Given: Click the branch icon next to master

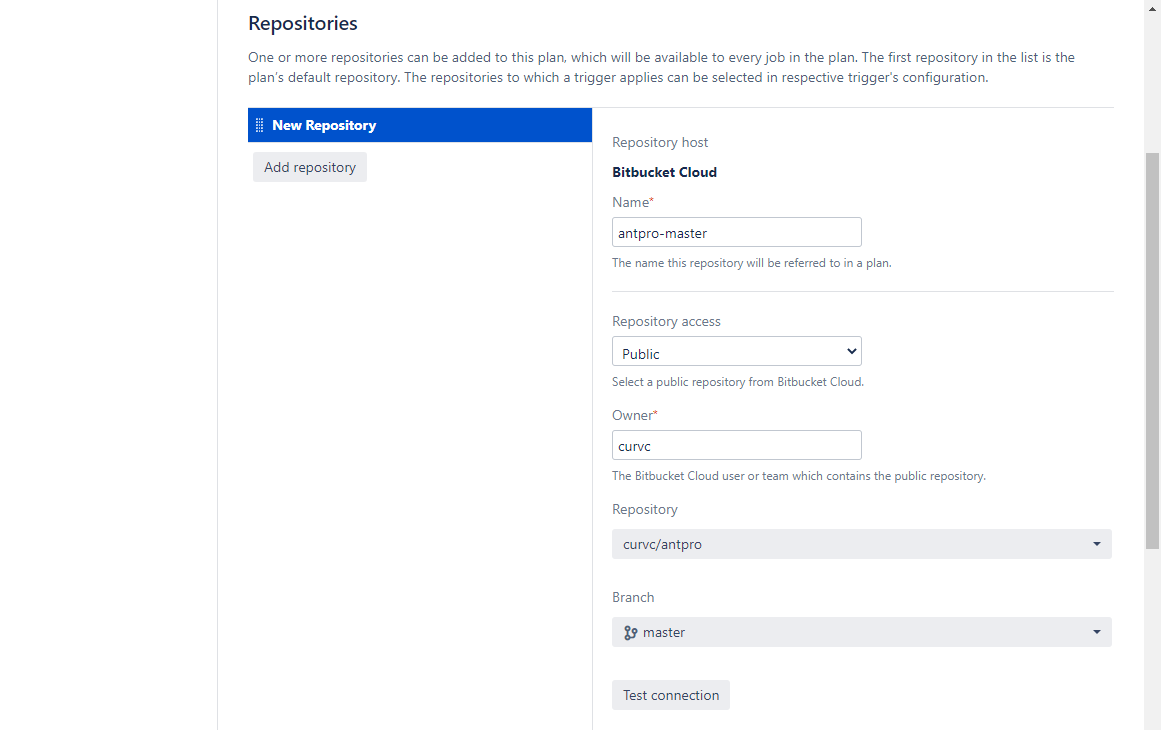Looking at the screenshot, I should coord(631,632).
